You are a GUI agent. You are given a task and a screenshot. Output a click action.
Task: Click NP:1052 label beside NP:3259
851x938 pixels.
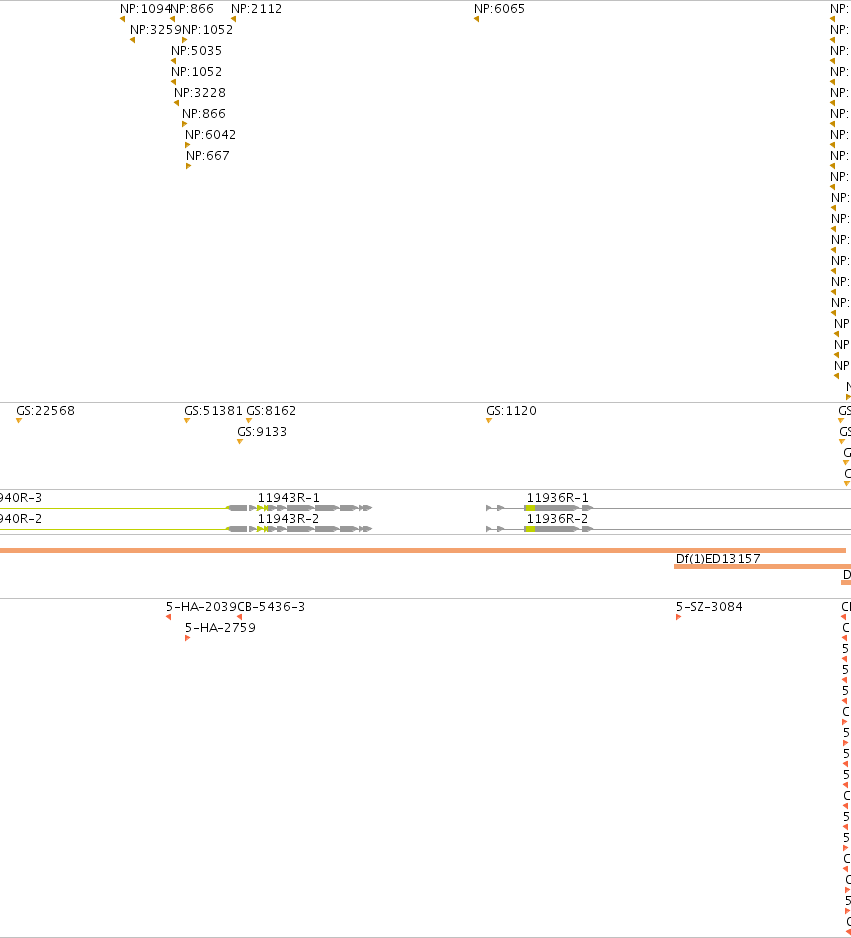click(x=208, y=29)
